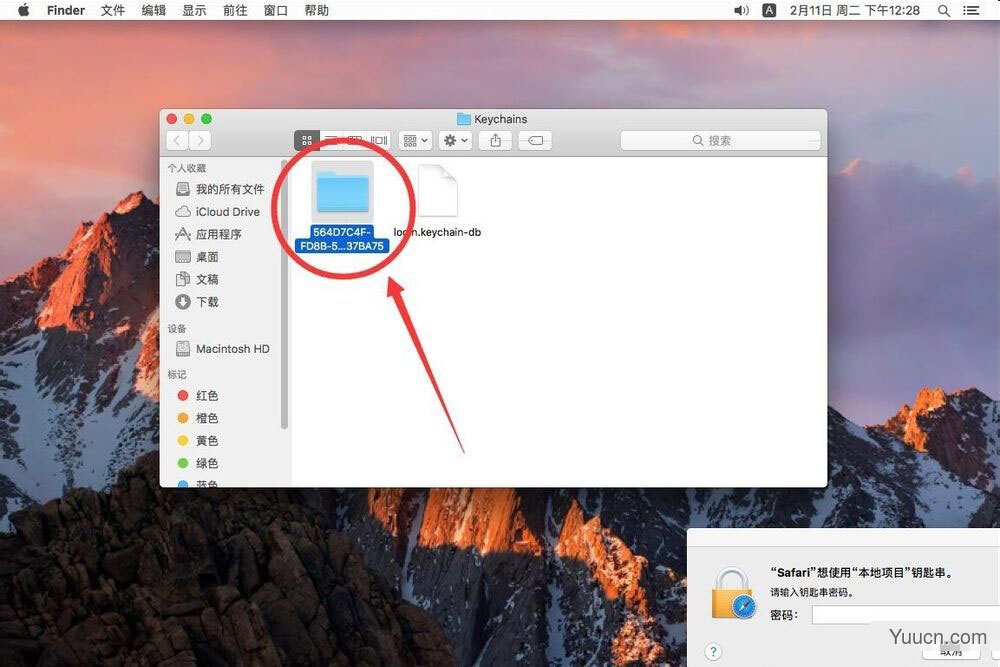
Task: Open the 文件 menu
Action: 113,10
